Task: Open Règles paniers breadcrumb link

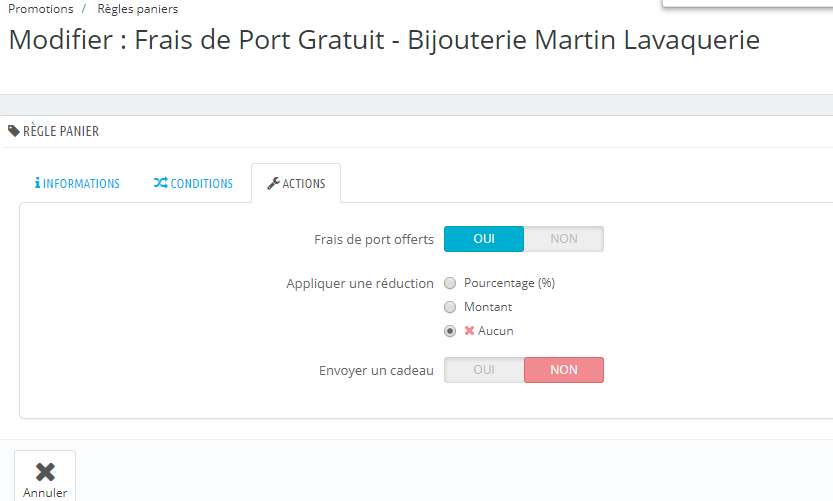Action: (x=138, y=9)
